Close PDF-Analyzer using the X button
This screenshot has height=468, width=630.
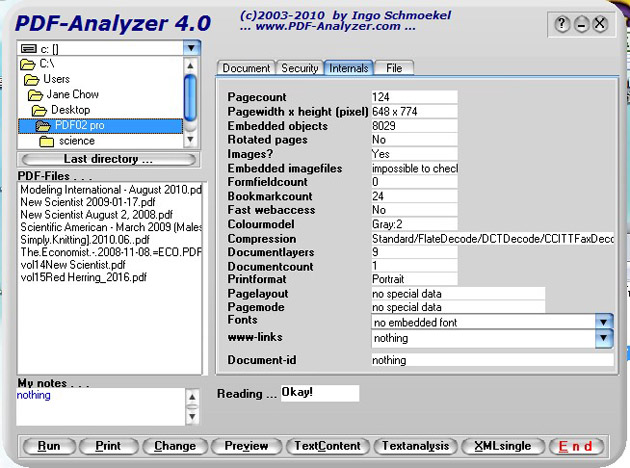[599, 24]
